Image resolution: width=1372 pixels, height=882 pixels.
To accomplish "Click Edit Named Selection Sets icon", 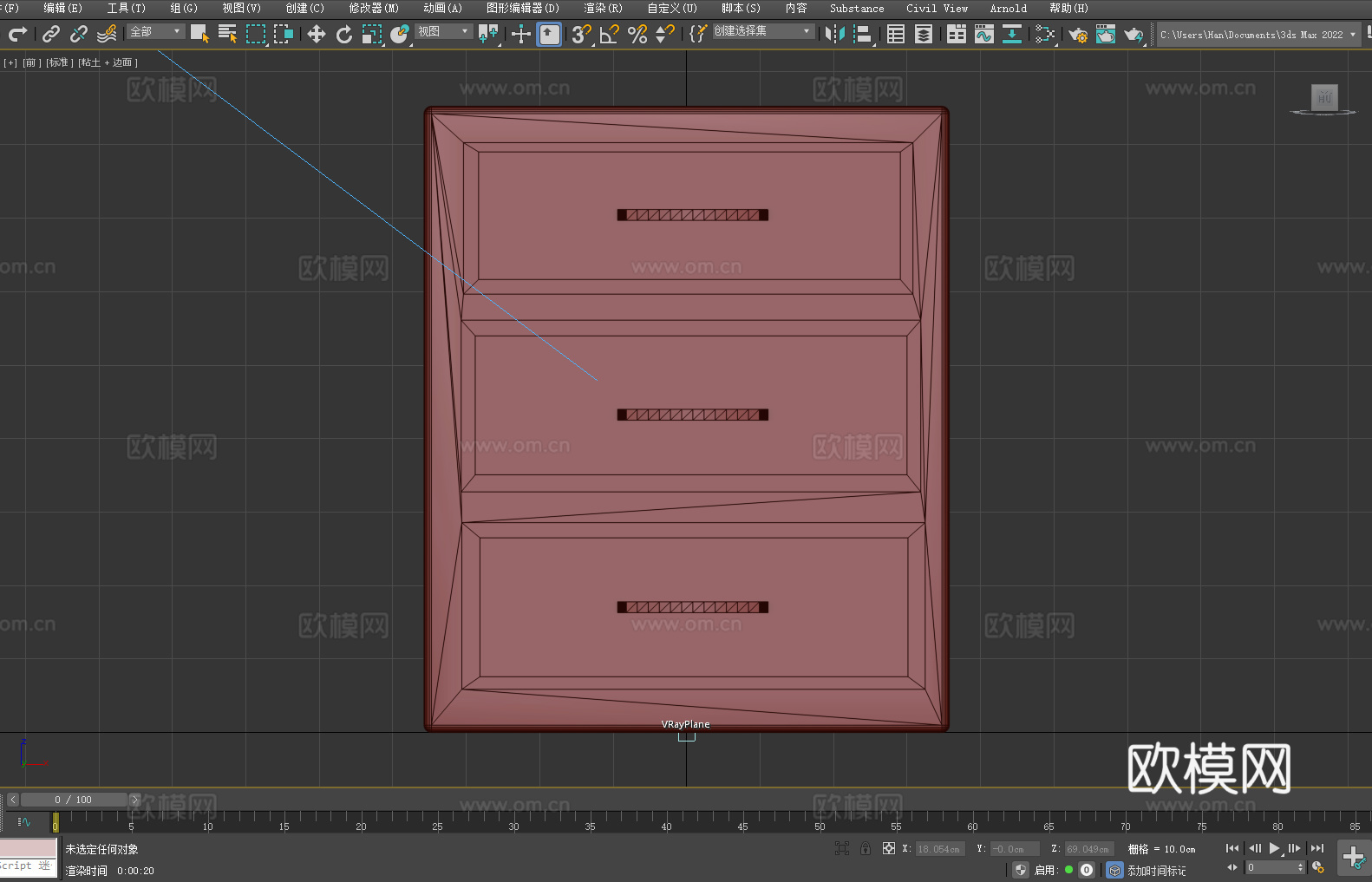I will click(698, 34).
